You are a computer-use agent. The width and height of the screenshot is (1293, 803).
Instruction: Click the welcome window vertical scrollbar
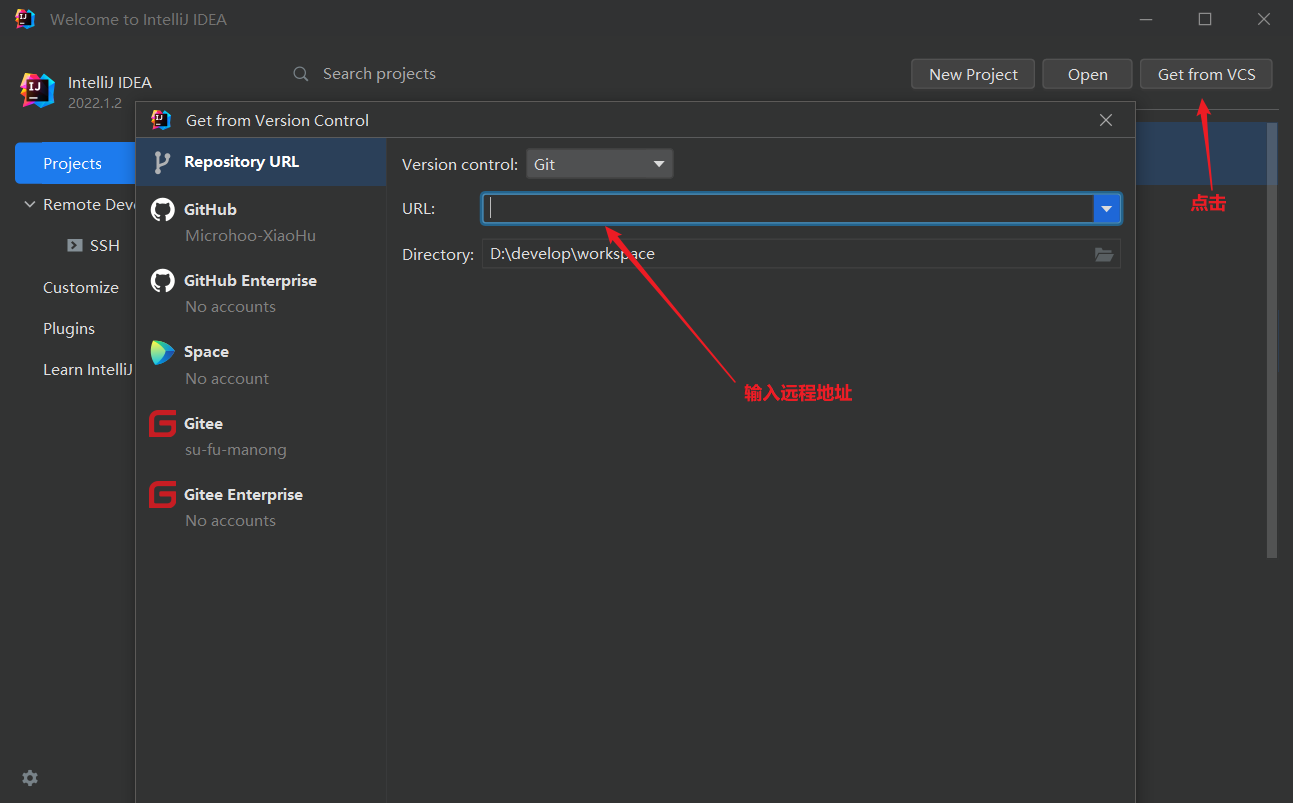click(x=1272, y=340)
